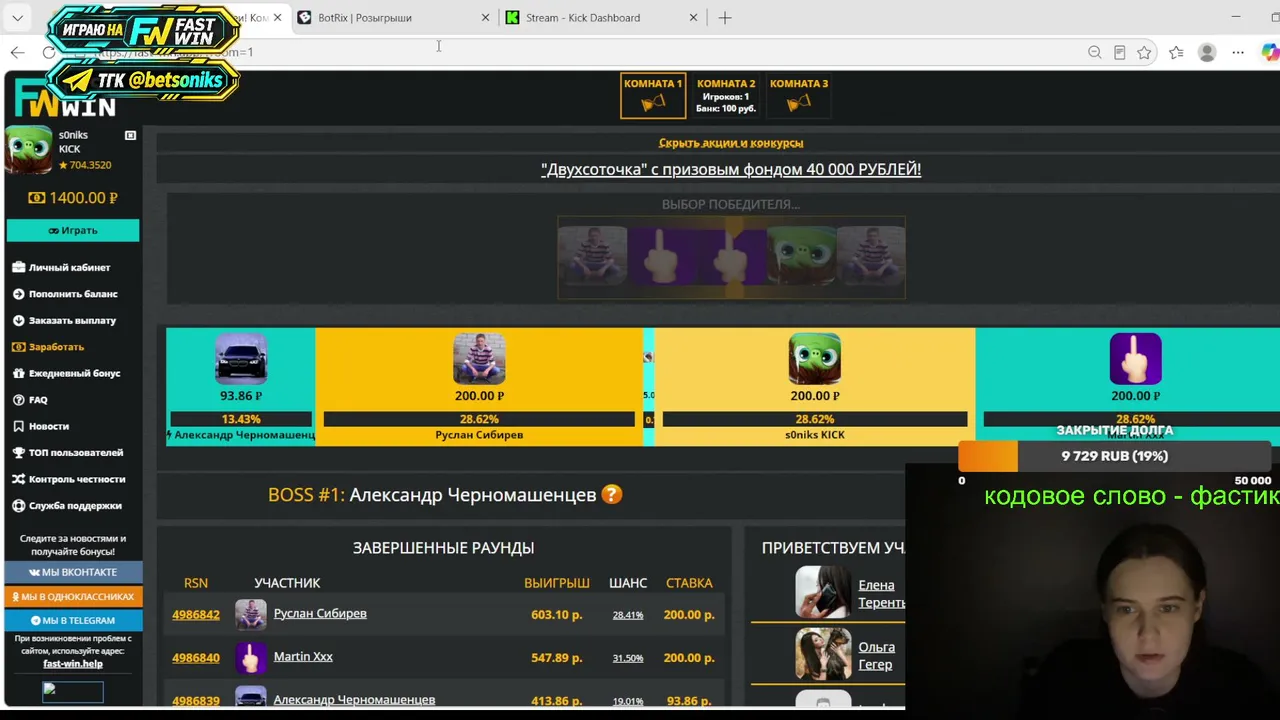This screenshot has height=720, width=1280.
Task: Click Ольга Гегер's avatar in welcome list
Action: coord(823,654)
